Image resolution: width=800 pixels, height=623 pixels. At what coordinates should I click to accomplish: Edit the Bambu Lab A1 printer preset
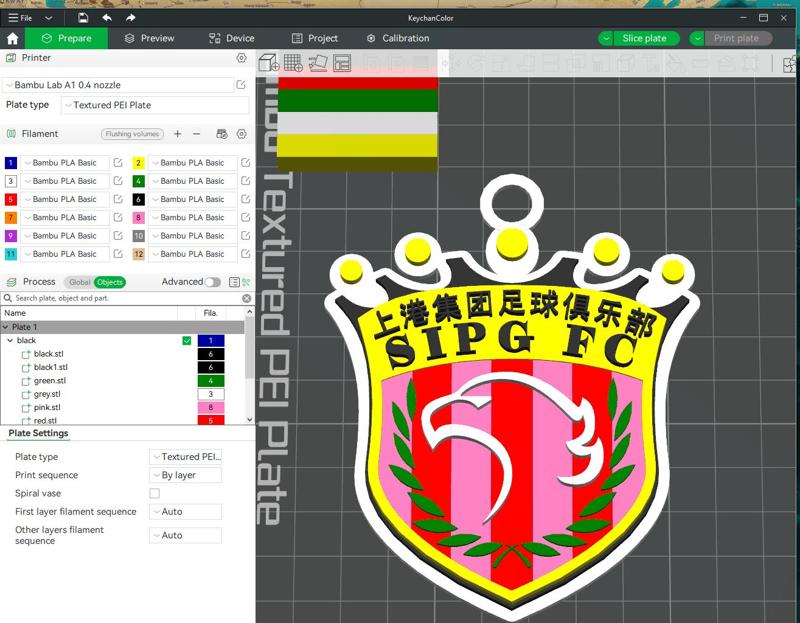click(241, 85)
